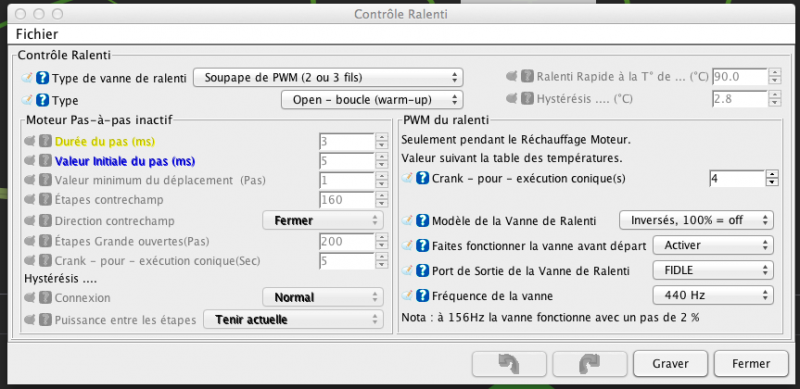Click the note icon beside Port de Sortie de la Vanne

(x=407, y=271)
